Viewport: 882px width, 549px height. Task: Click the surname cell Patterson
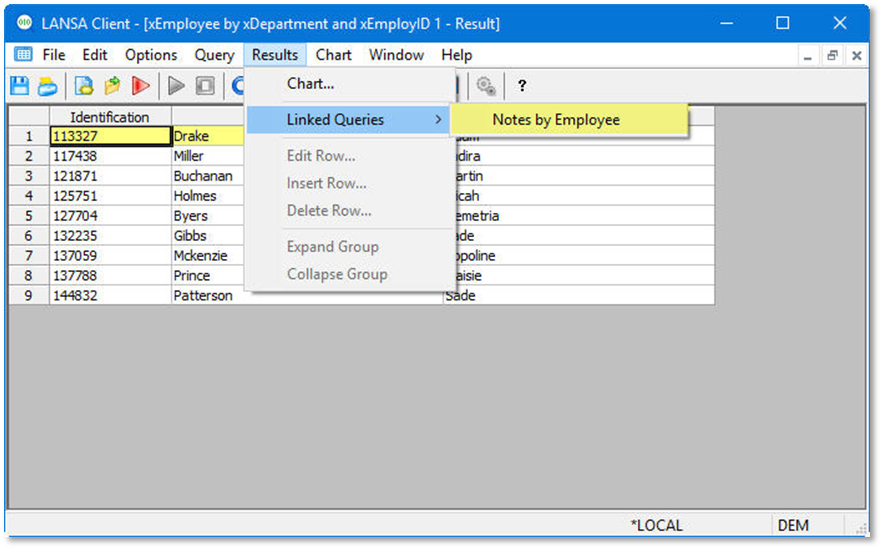(x=307, y=296)
